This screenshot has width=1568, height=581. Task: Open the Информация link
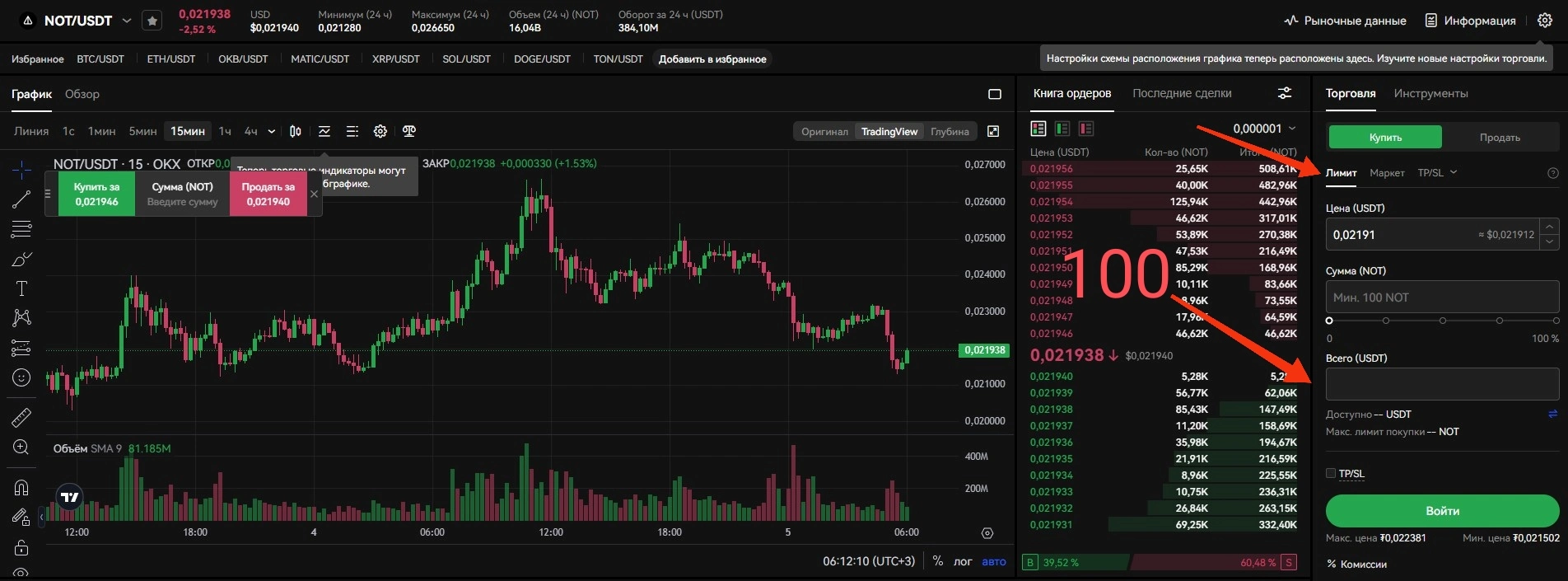pos(1470,21)
